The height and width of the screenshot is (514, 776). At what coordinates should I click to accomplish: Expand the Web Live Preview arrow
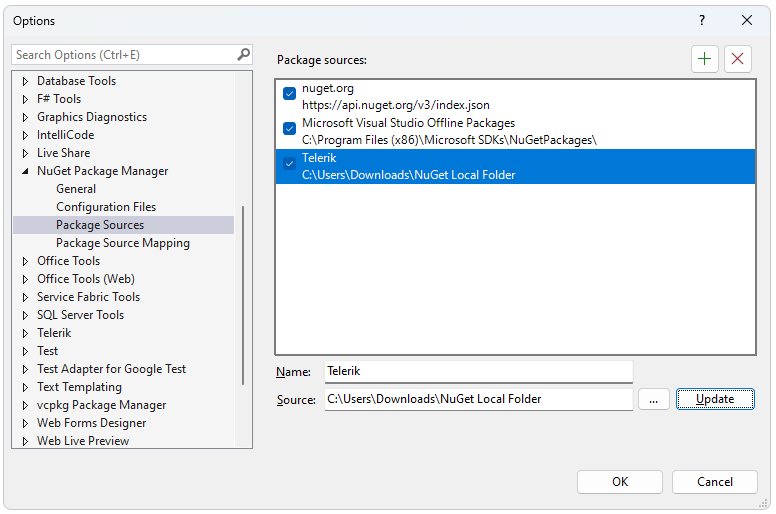tap(25, 441)
